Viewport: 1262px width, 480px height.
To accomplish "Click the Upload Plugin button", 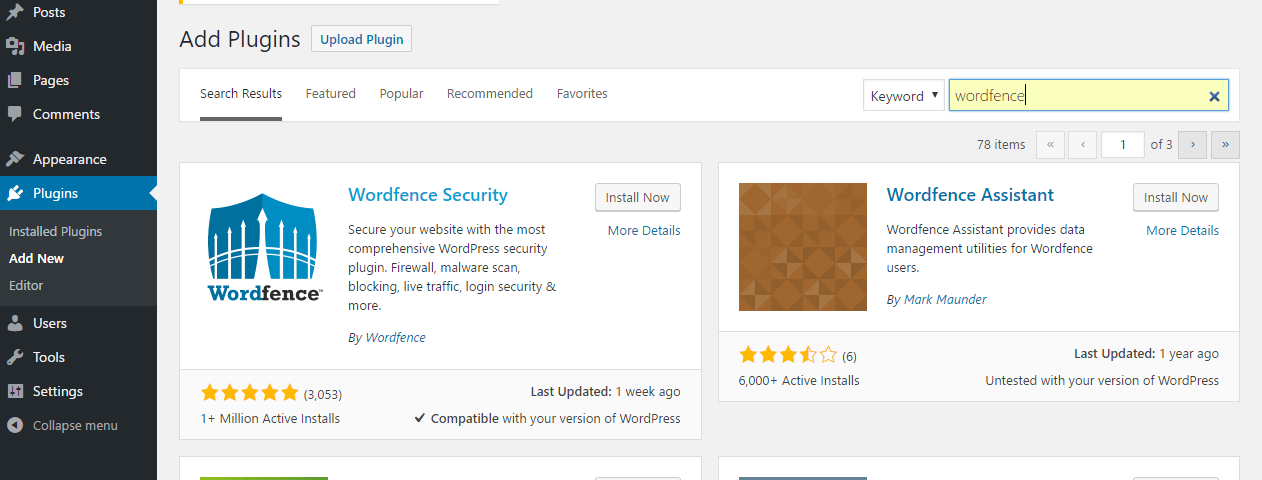I will pos(362,40).
